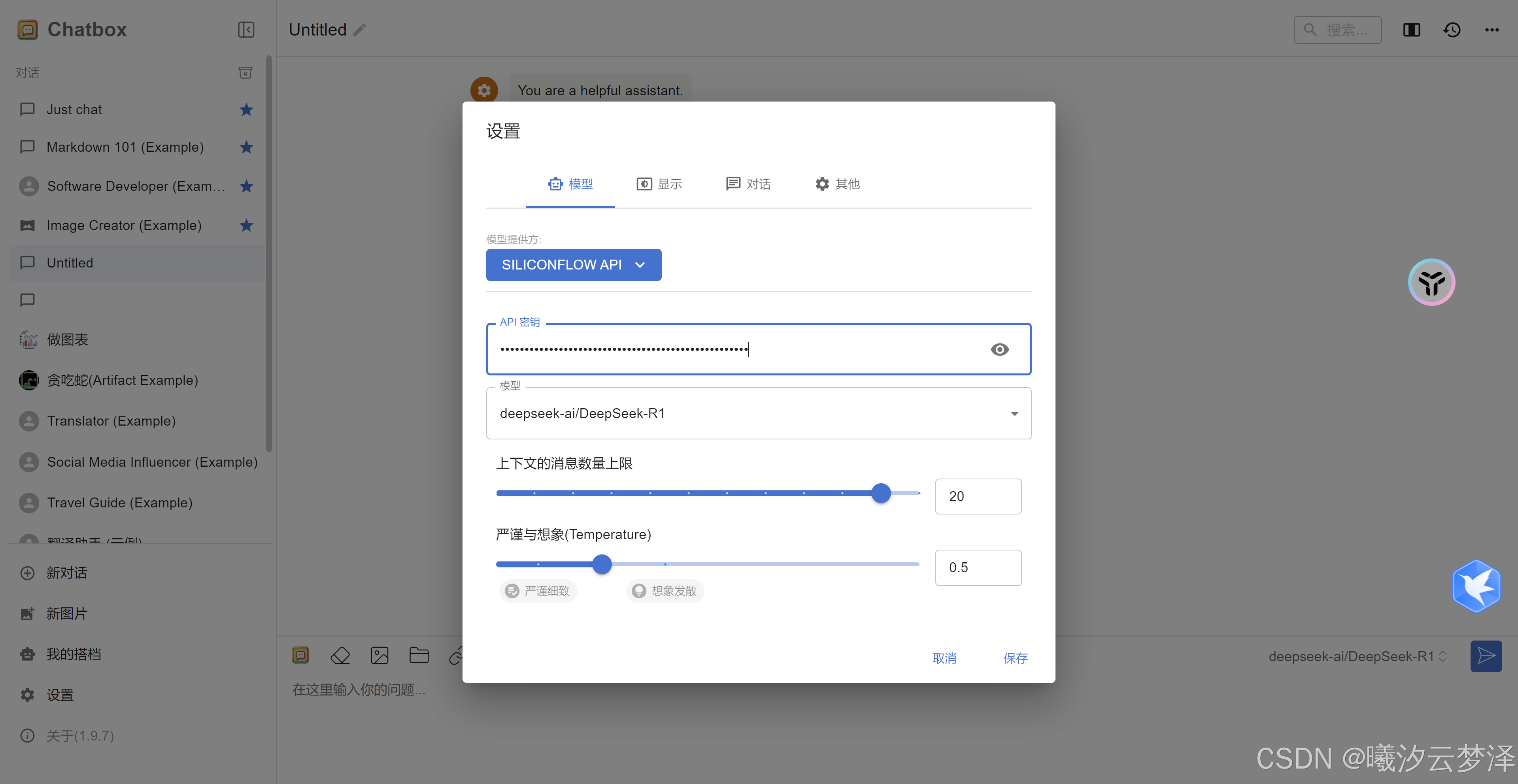Expand the deepseek-ai/DeepSeek-R1 model dropdown
This screenshot has width=1518, height=784.
[1014, 413]
